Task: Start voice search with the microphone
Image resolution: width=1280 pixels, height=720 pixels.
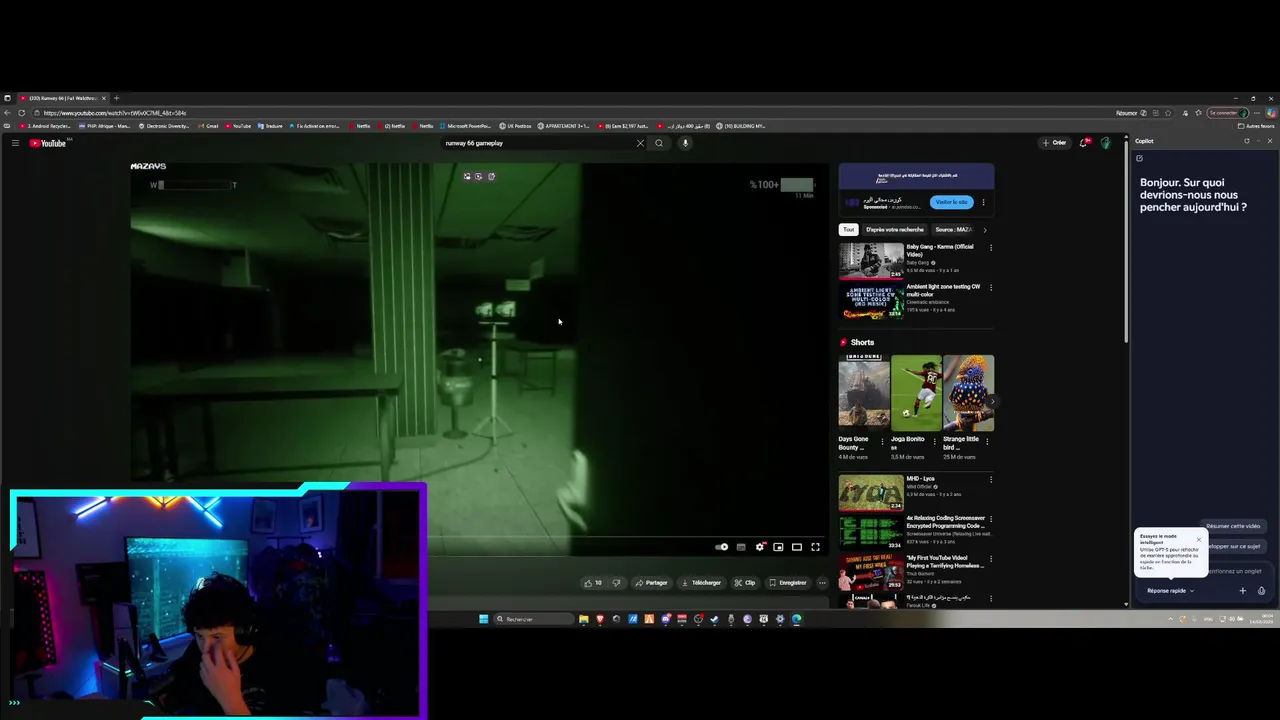Action: [x=685, y=143]
